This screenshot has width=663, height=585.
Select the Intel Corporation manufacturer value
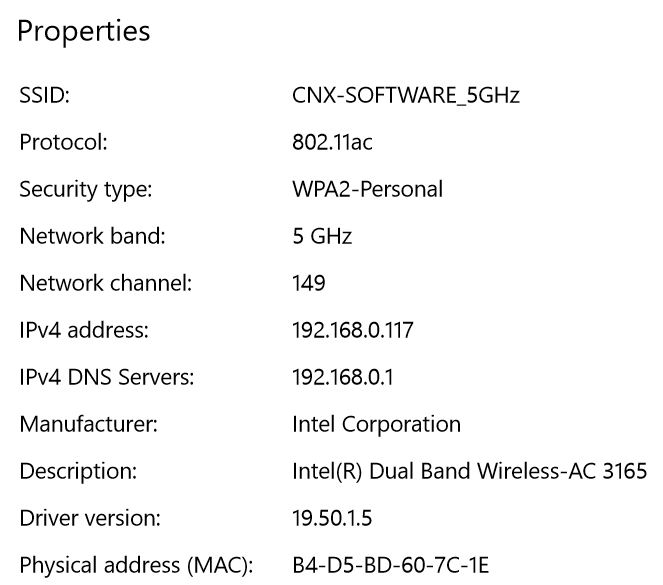pyautogui.click(x=376, y=424)
